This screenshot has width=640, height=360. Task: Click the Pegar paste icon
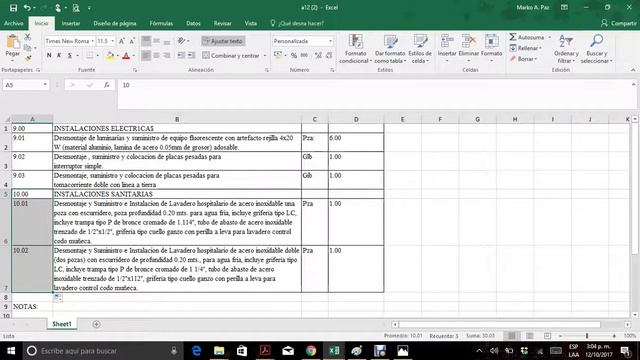pyautogui.click(x=13, y=46)
